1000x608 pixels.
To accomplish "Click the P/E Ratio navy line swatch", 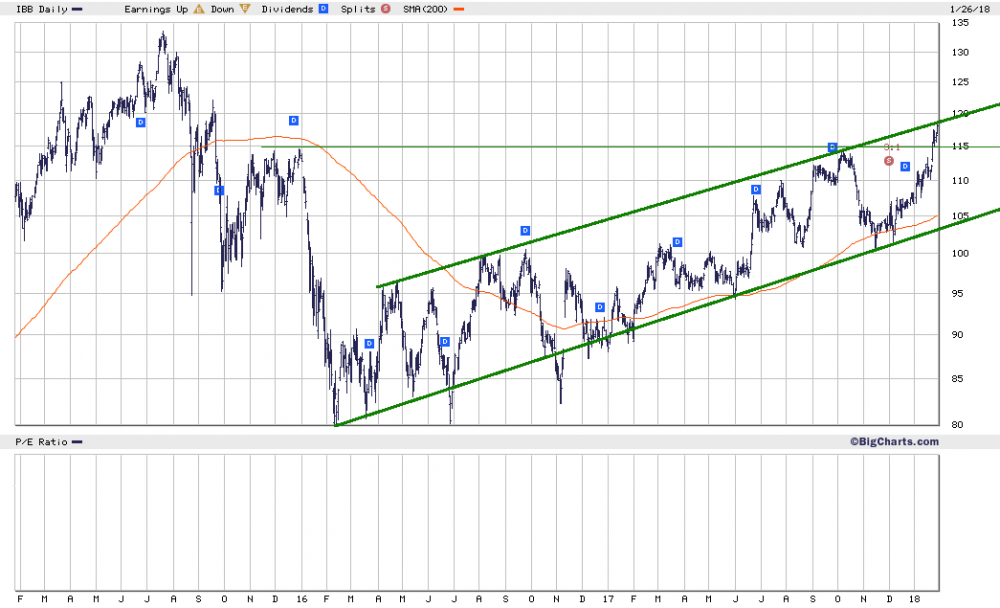I will pyautogui.click(x=77, y=442).
